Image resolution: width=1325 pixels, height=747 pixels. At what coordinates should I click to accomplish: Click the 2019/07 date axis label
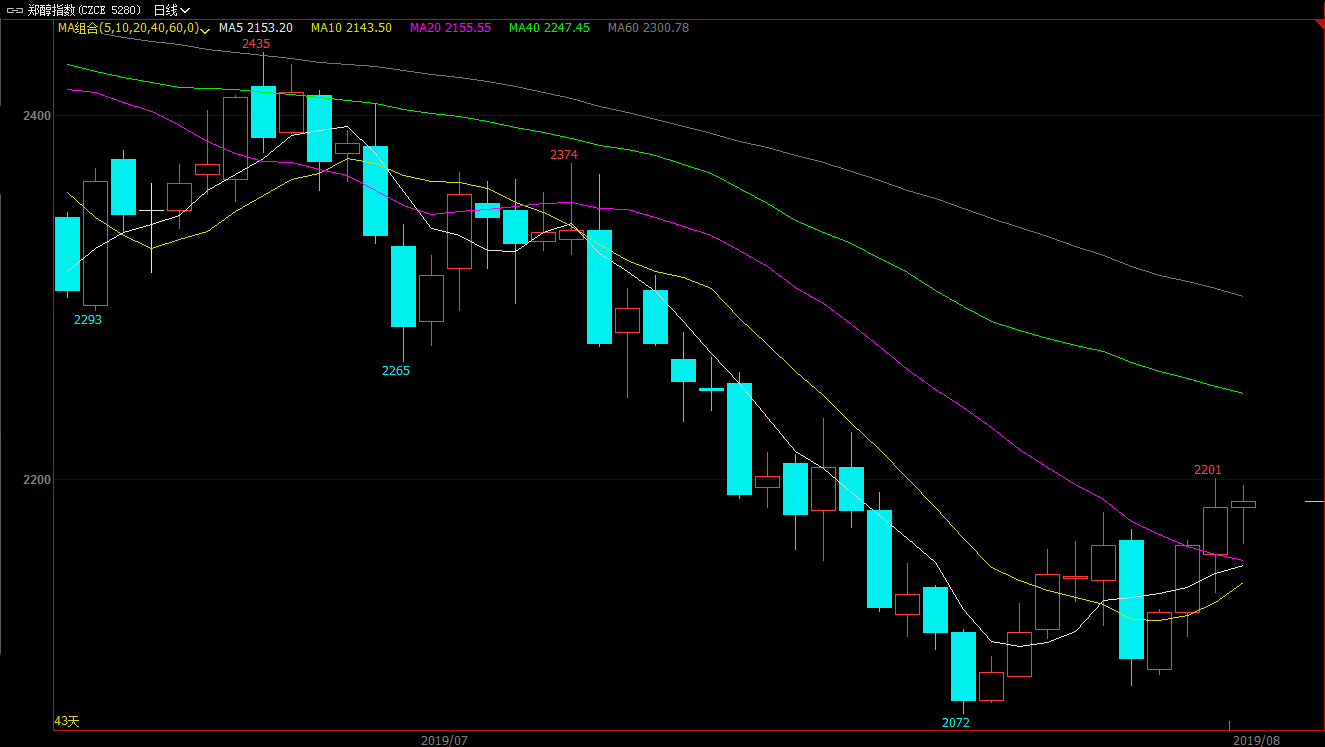click(444, 740)
